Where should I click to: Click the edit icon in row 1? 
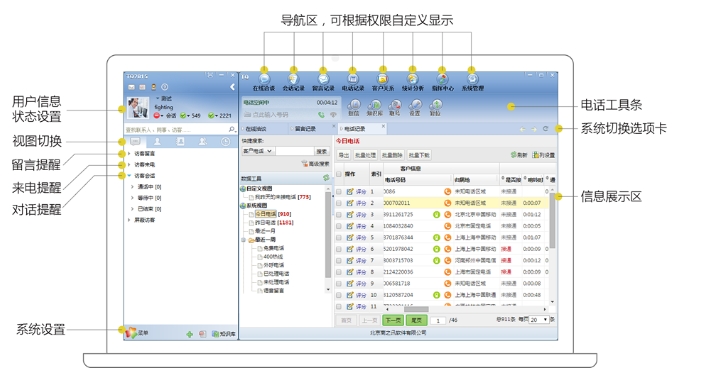point(350,192)
